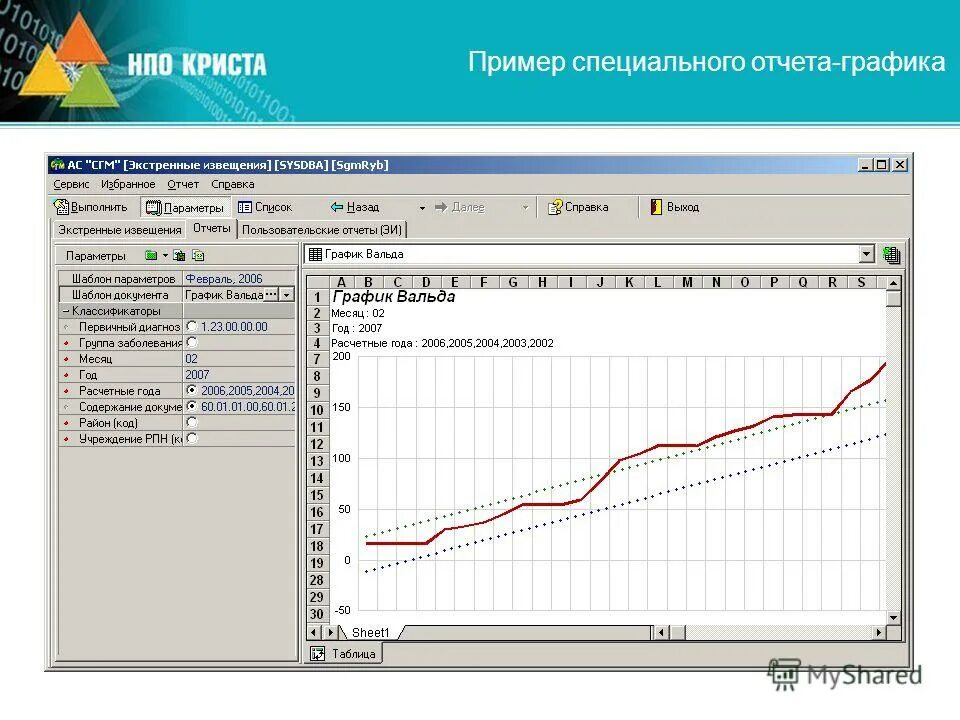This screenshot has width=960, height=720.
Task: Open the Шаблон документа dropdown arrow
Action: (286, 296)
